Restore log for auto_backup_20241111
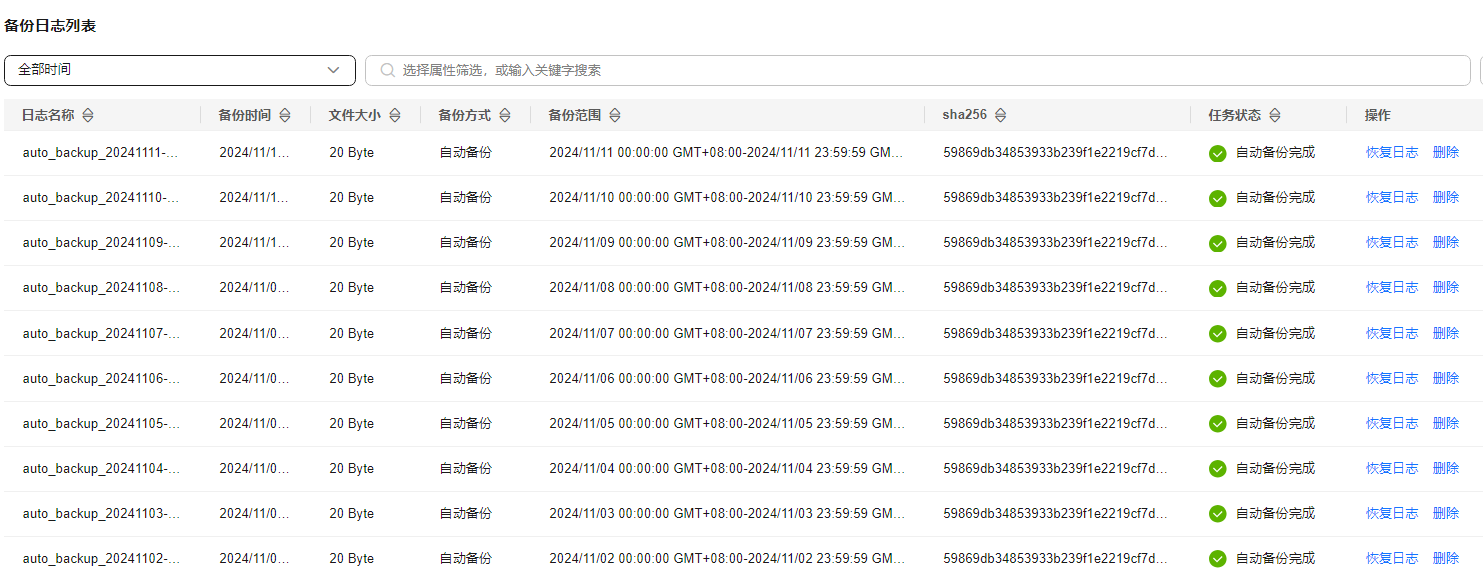This screenshot has width=1483, height=579. click(1392, 152)
